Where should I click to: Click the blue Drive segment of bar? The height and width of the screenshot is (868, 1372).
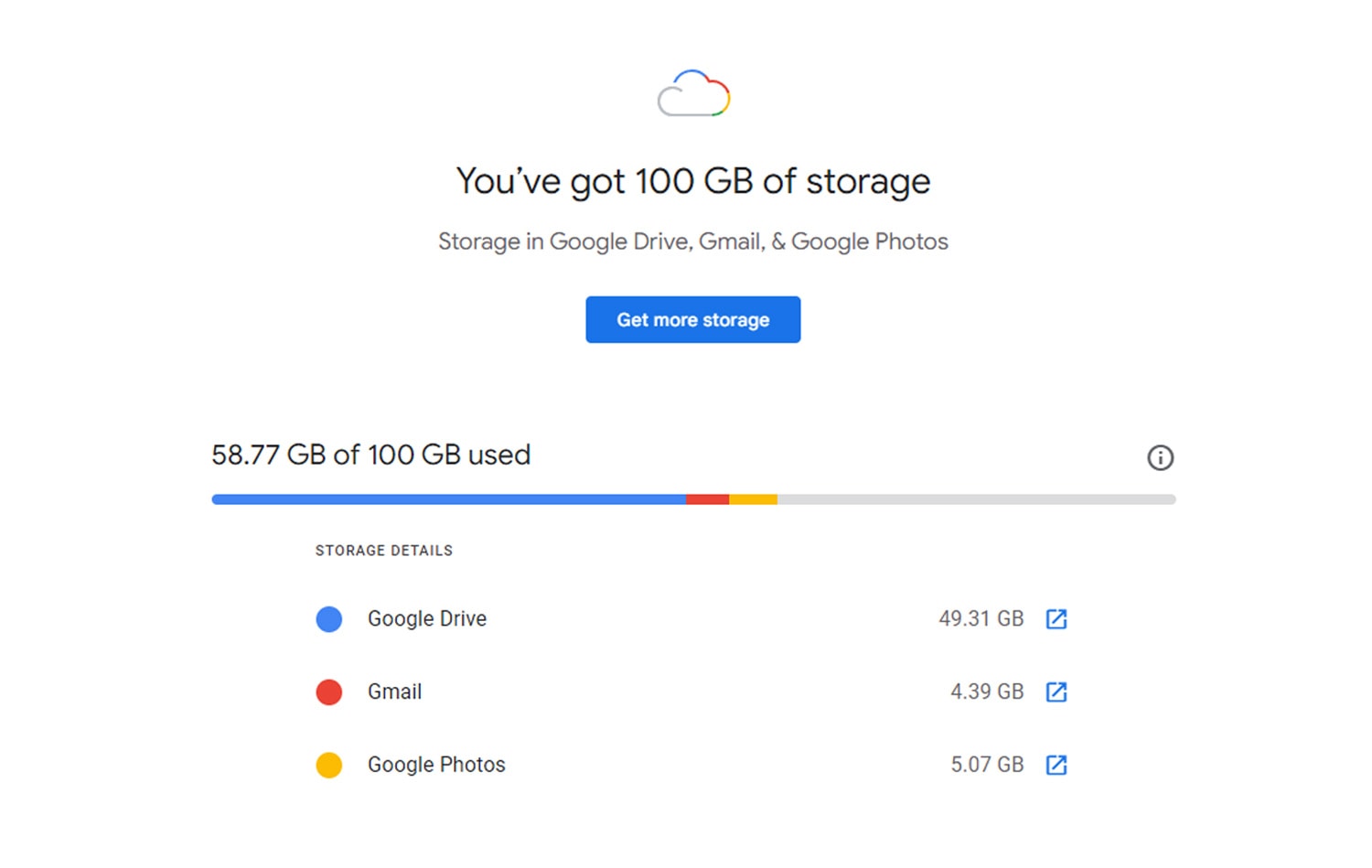point(448,498)
